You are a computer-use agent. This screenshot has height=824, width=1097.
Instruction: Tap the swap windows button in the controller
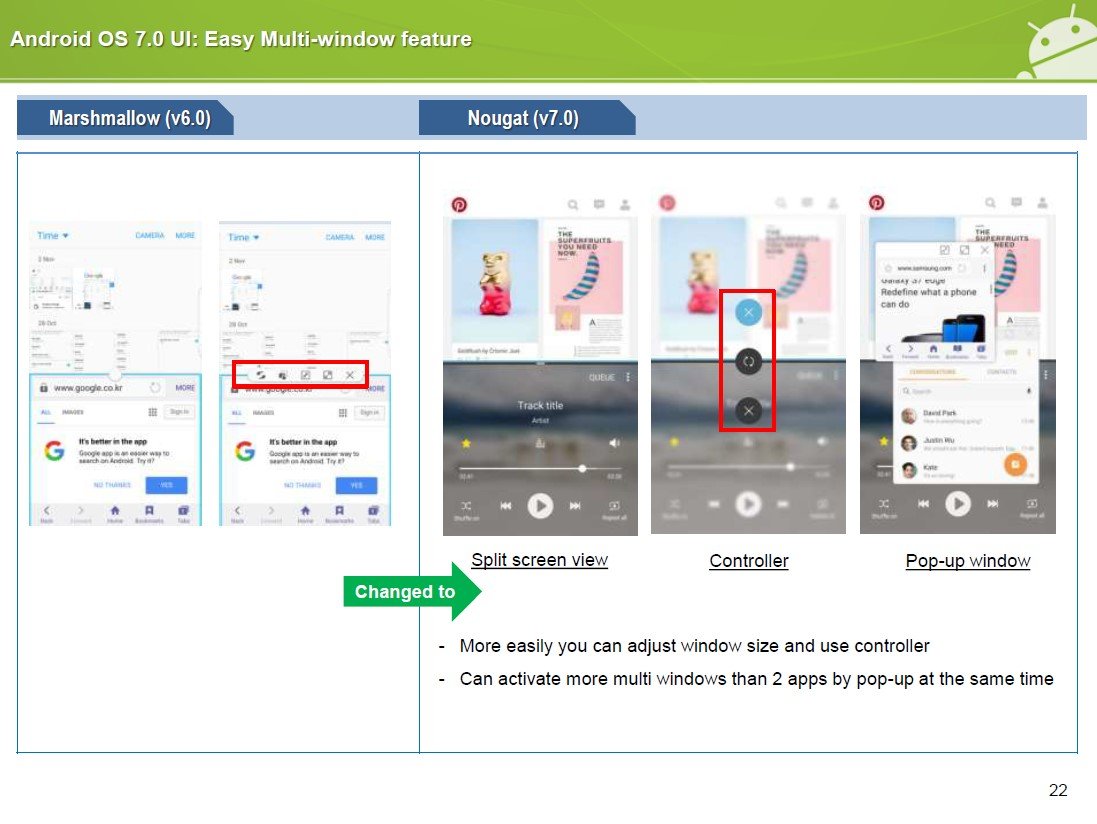point(748,361)
